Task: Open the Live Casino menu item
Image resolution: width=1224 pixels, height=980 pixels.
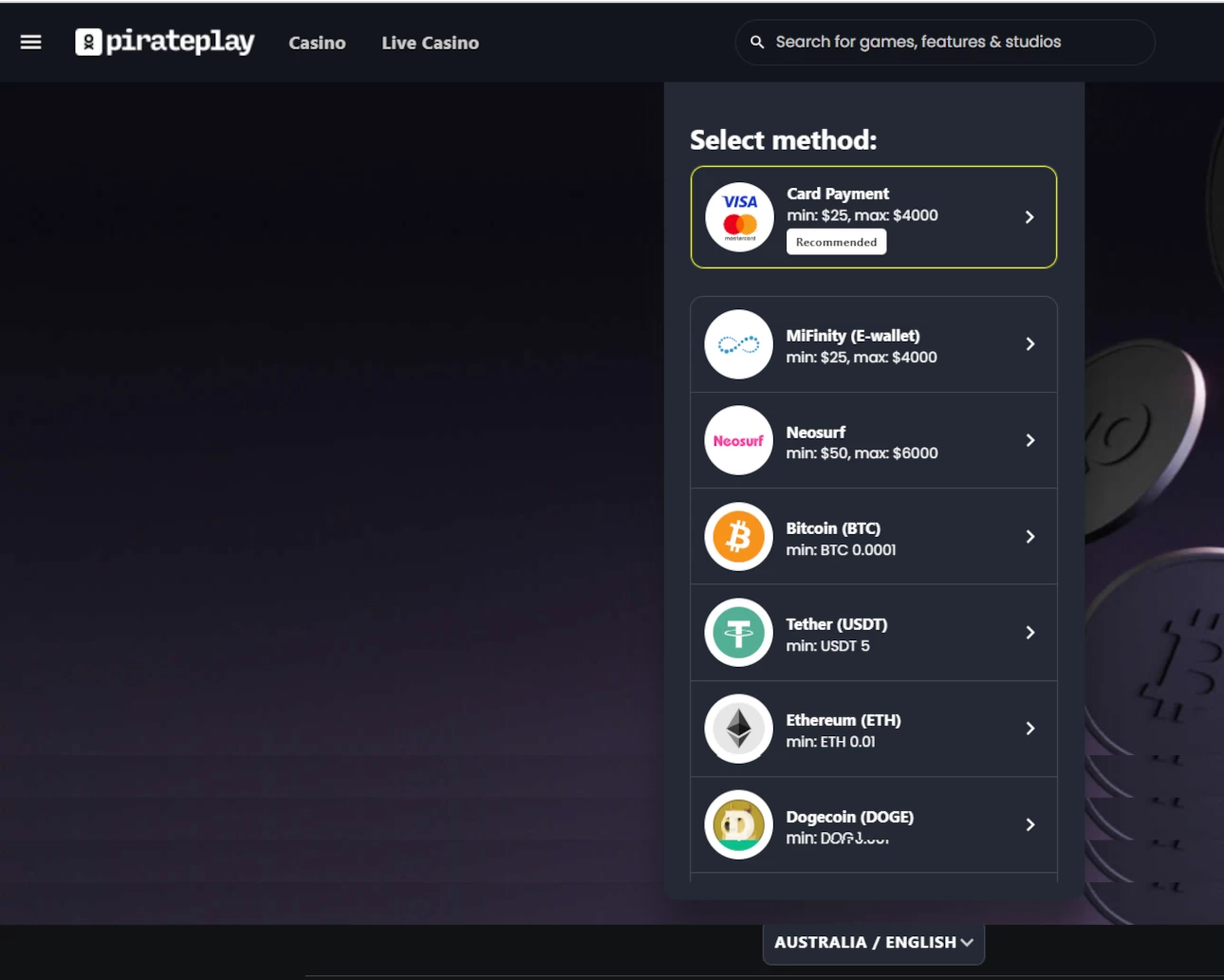Action: click(x=430, y=43)
